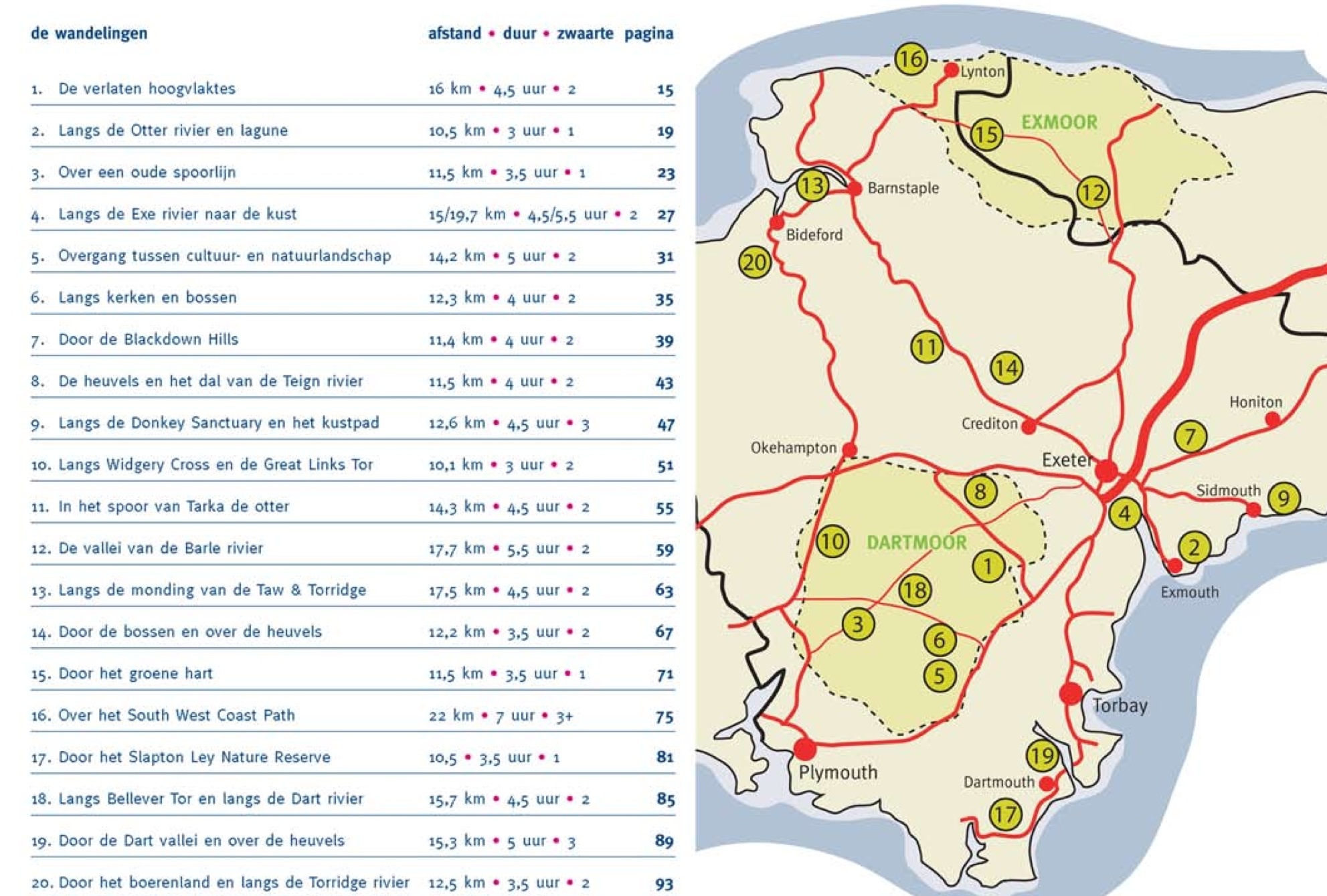Select marker 19 above Dartmouth
Viewport: 1327px width, 896px height.
pyautogui.click(x=1042, y=756)
